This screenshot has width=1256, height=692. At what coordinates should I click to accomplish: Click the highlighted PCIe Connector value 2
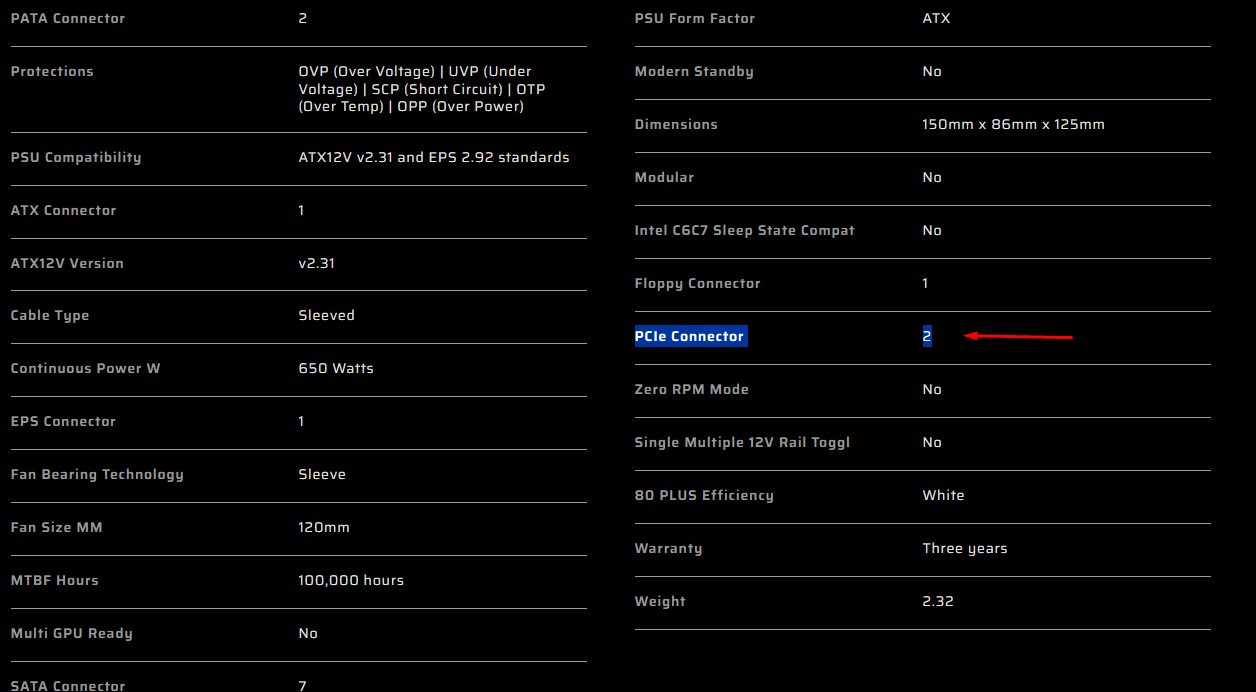(x=927, y=337)
